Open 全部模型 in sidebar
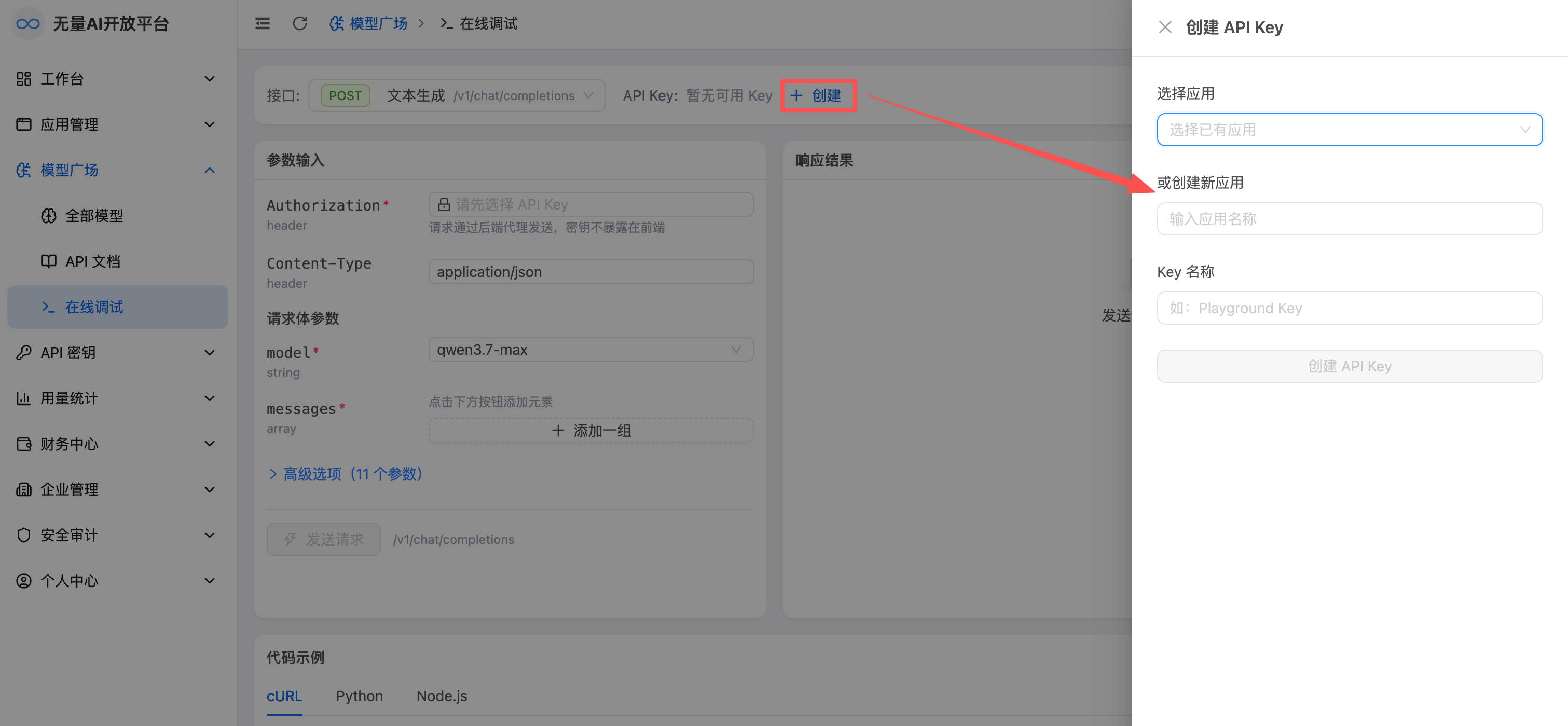This screenshot has width=1568, height=726. [117, 215]
